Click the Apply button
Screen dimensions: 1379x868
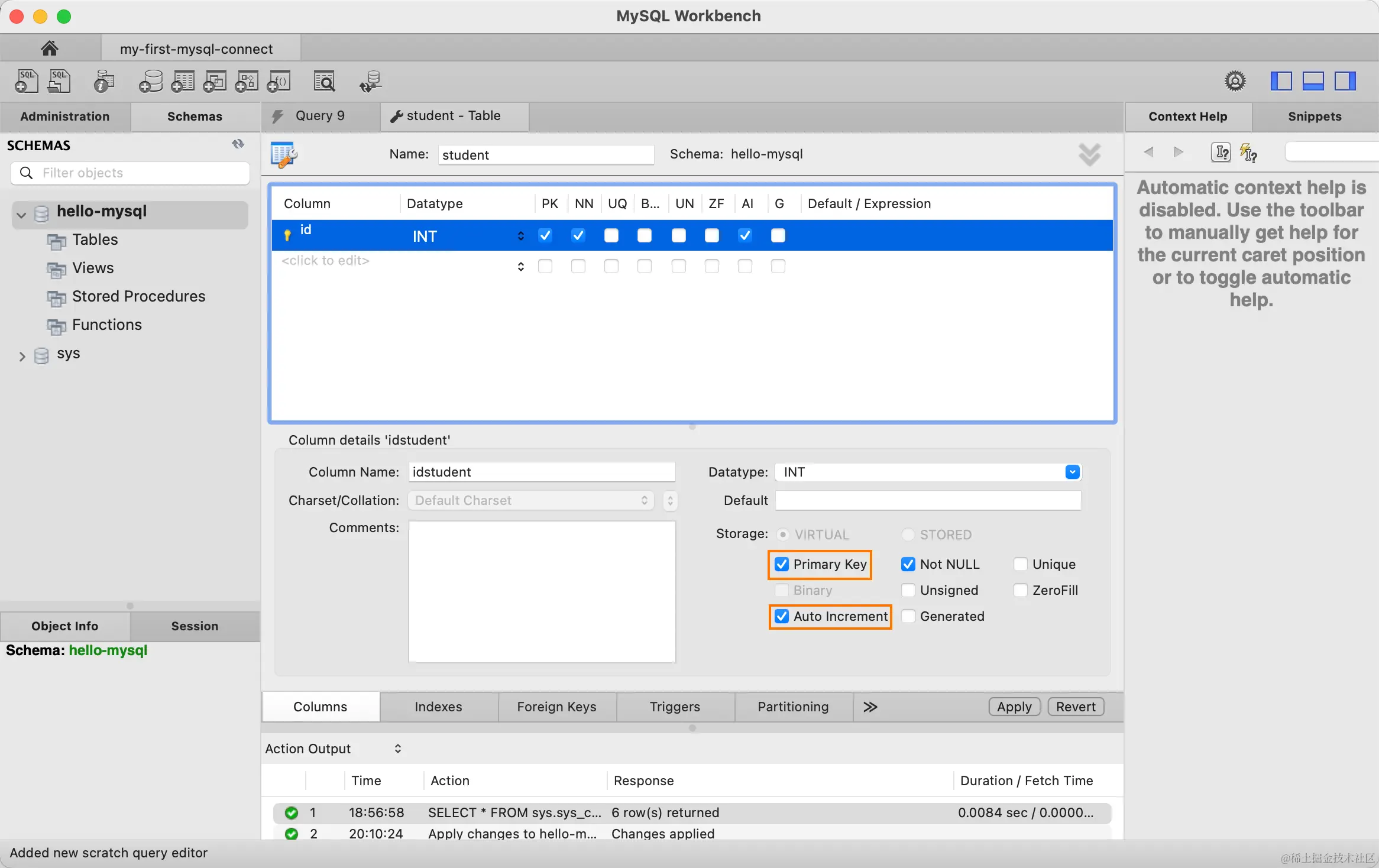1015,707
